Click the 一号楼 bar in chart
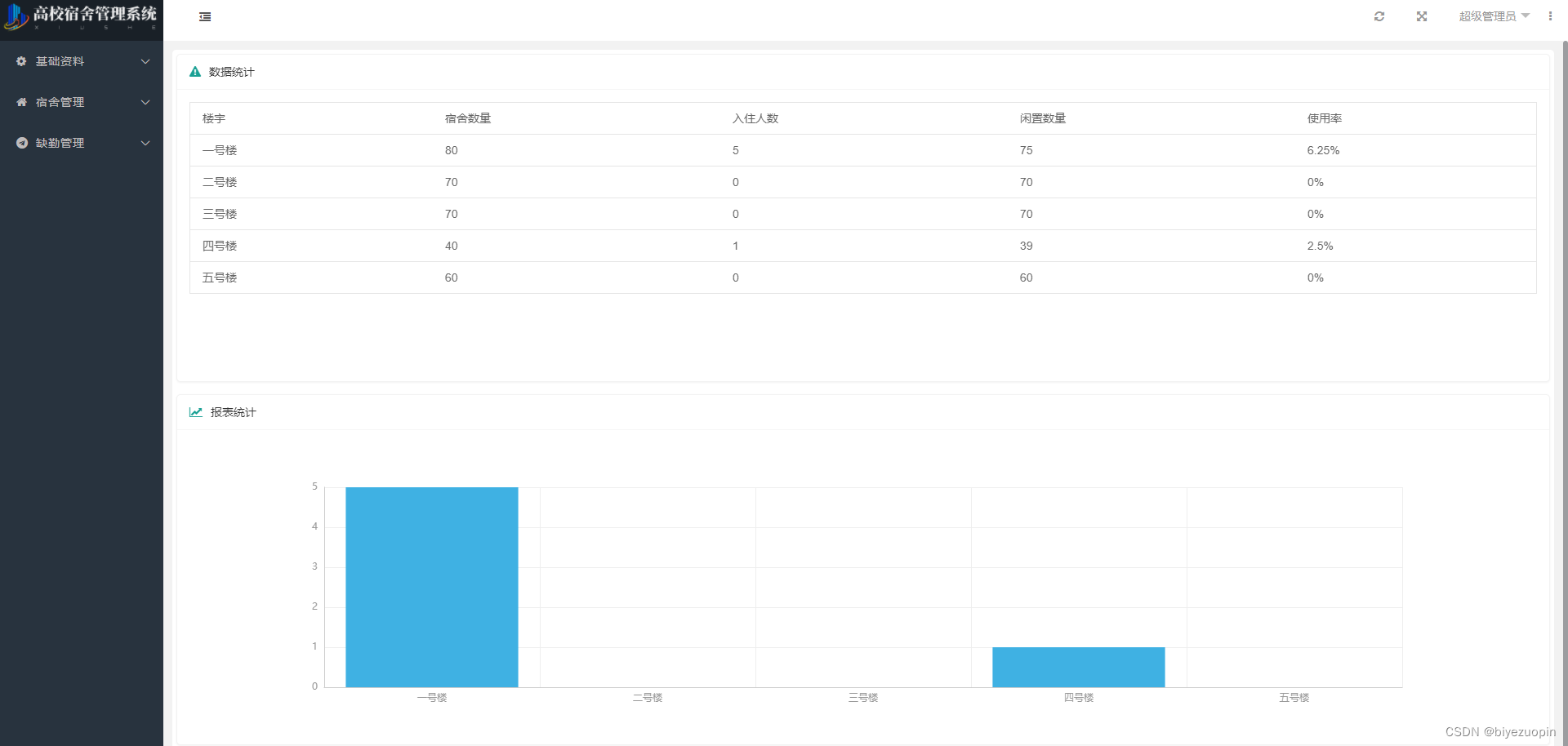The image size is (1568, 746). pyautogui.click(x=432, y=587)
